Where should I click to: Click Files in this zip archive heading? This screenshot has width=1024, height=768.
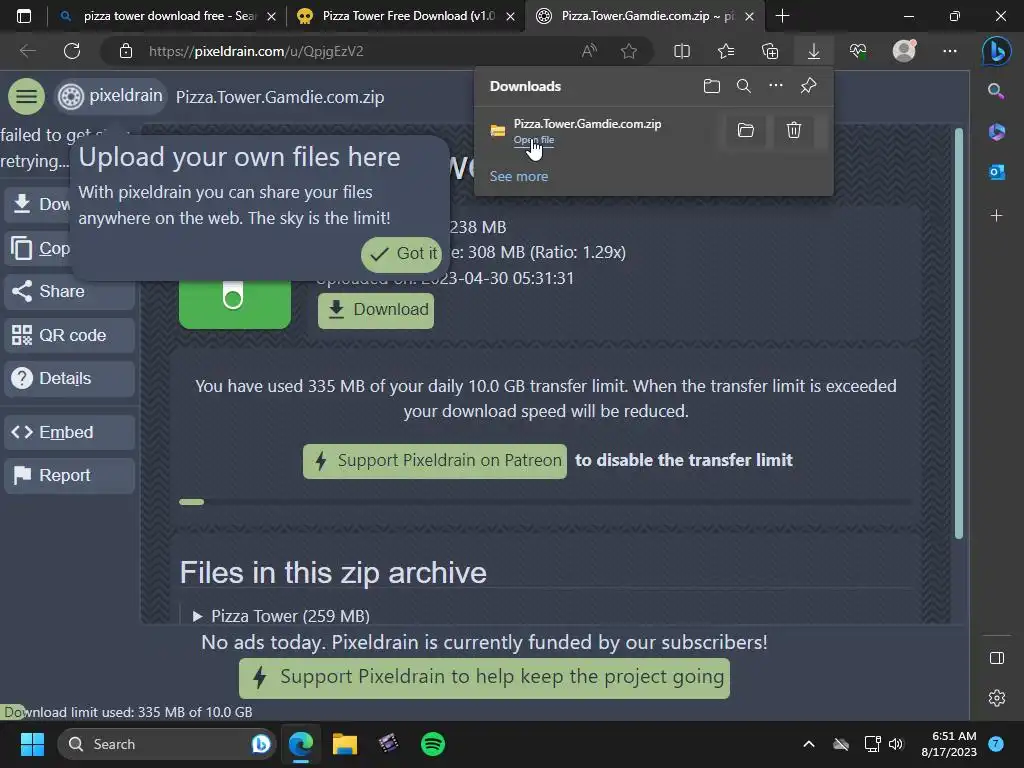(x=333, y=573)
